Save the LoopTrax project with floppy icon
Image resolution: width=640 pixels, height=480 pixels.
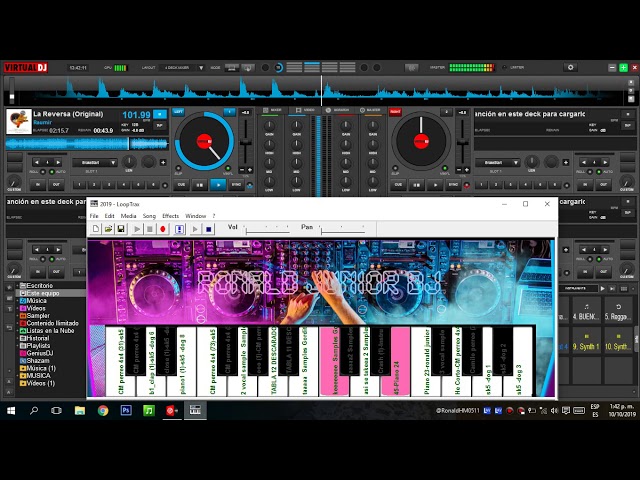pos(121,229)
